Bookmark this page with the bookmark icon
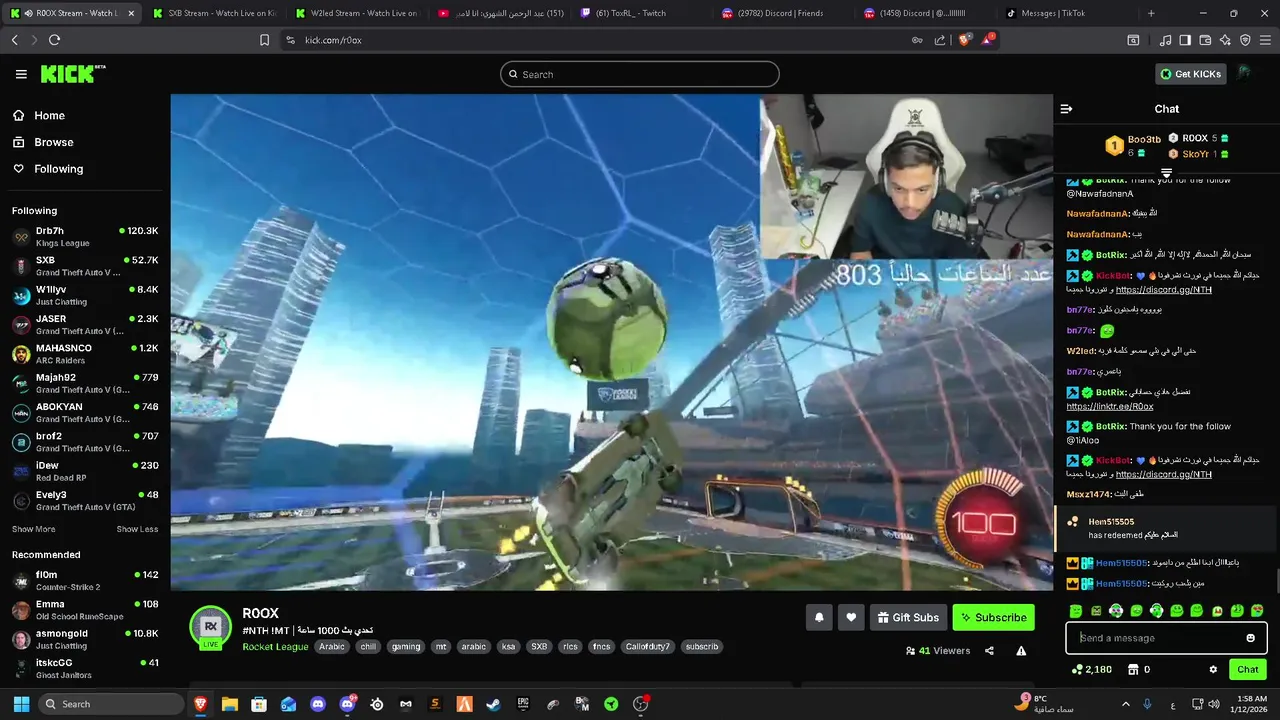 pyautogui.click(x=264, y=40)
